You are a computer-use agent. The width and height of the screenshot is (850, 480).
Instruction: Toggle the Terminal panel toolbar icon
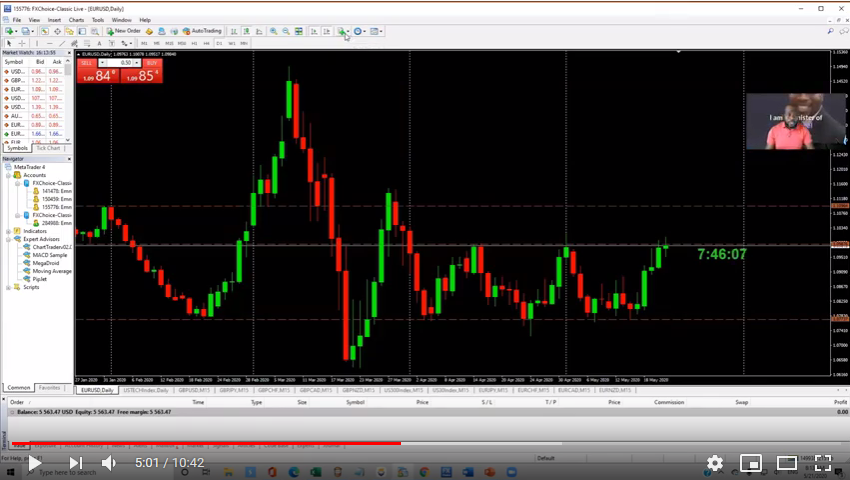[82, 31]
